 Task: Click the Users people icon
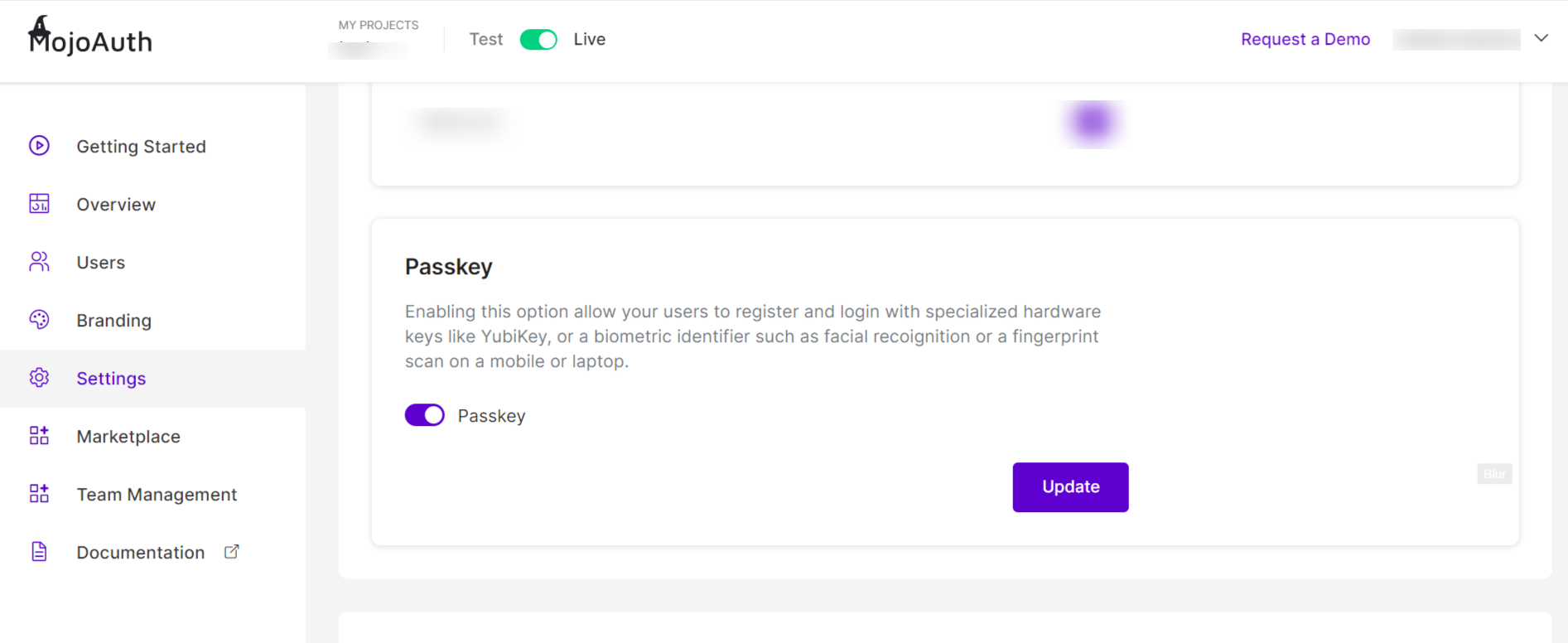click(x=39, y=262)
